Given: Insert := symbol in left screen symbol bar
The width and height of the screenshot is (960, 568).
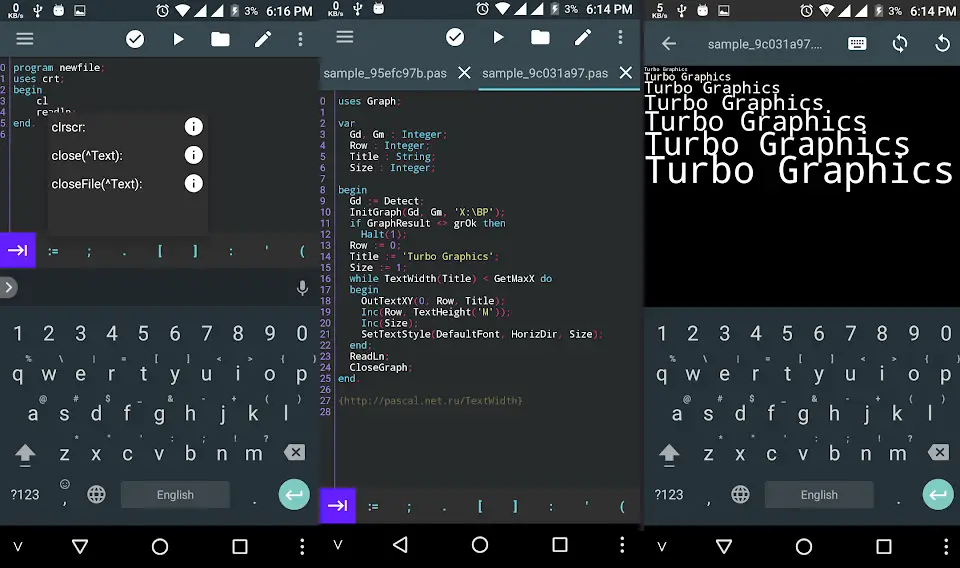Looking at the screenshot, I should pyautogui.click(x=53, y=251).
